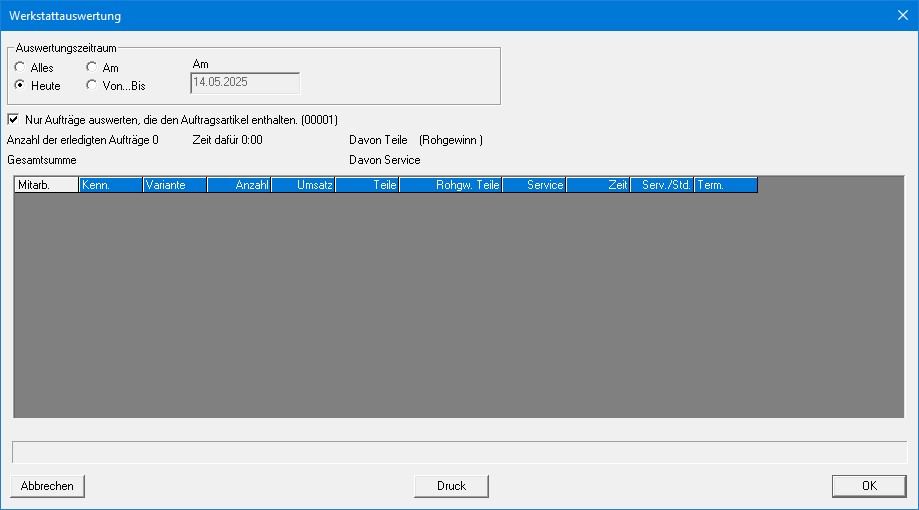Close the Werkstattauswertung dialog
This screenshot has width=919, height=510.
(x=903, y=15)
